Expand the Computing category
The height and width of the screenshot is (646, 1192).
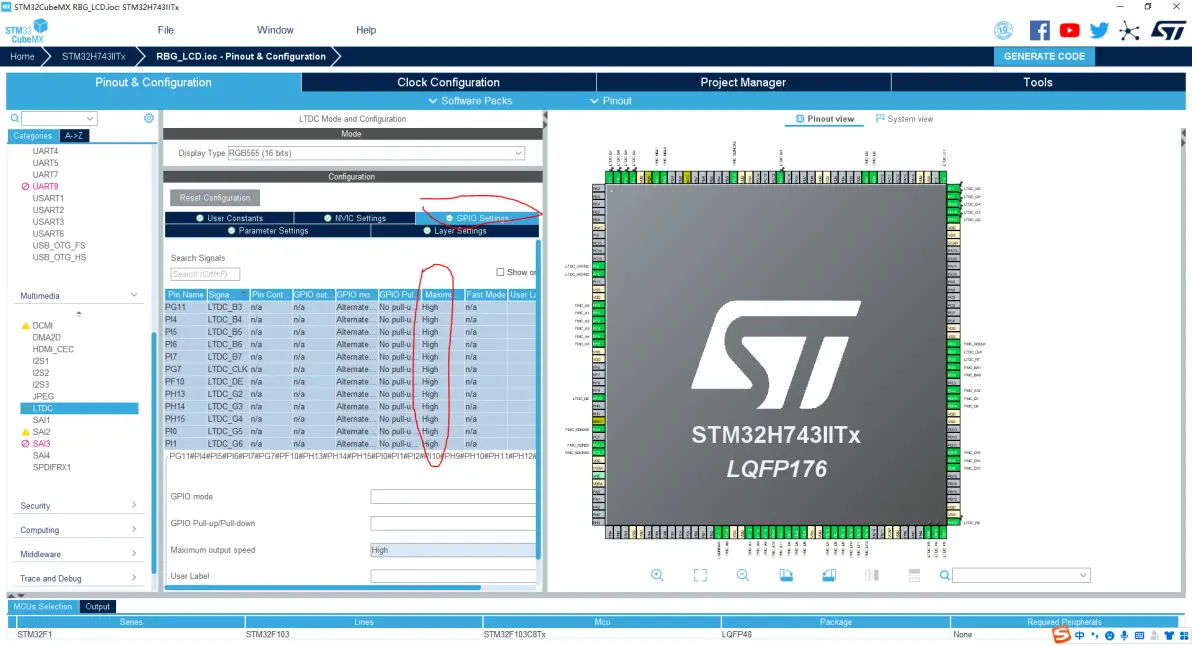pos(134,529)
